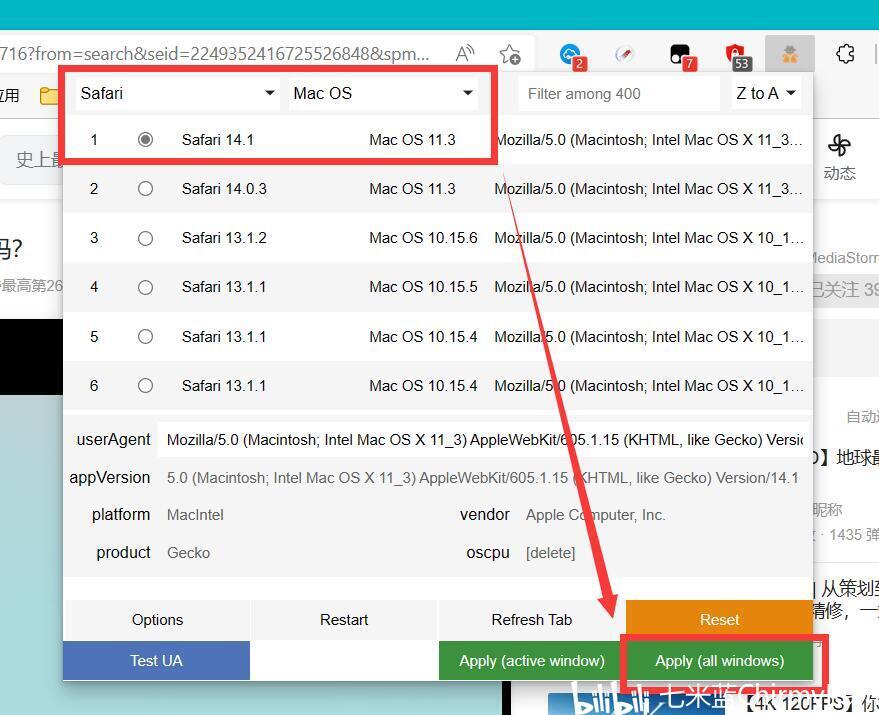Viewport: 879px width, 715px height.
Task: Click the blue Test UA button
Action: pyautogui.click(x=156, y=661)
